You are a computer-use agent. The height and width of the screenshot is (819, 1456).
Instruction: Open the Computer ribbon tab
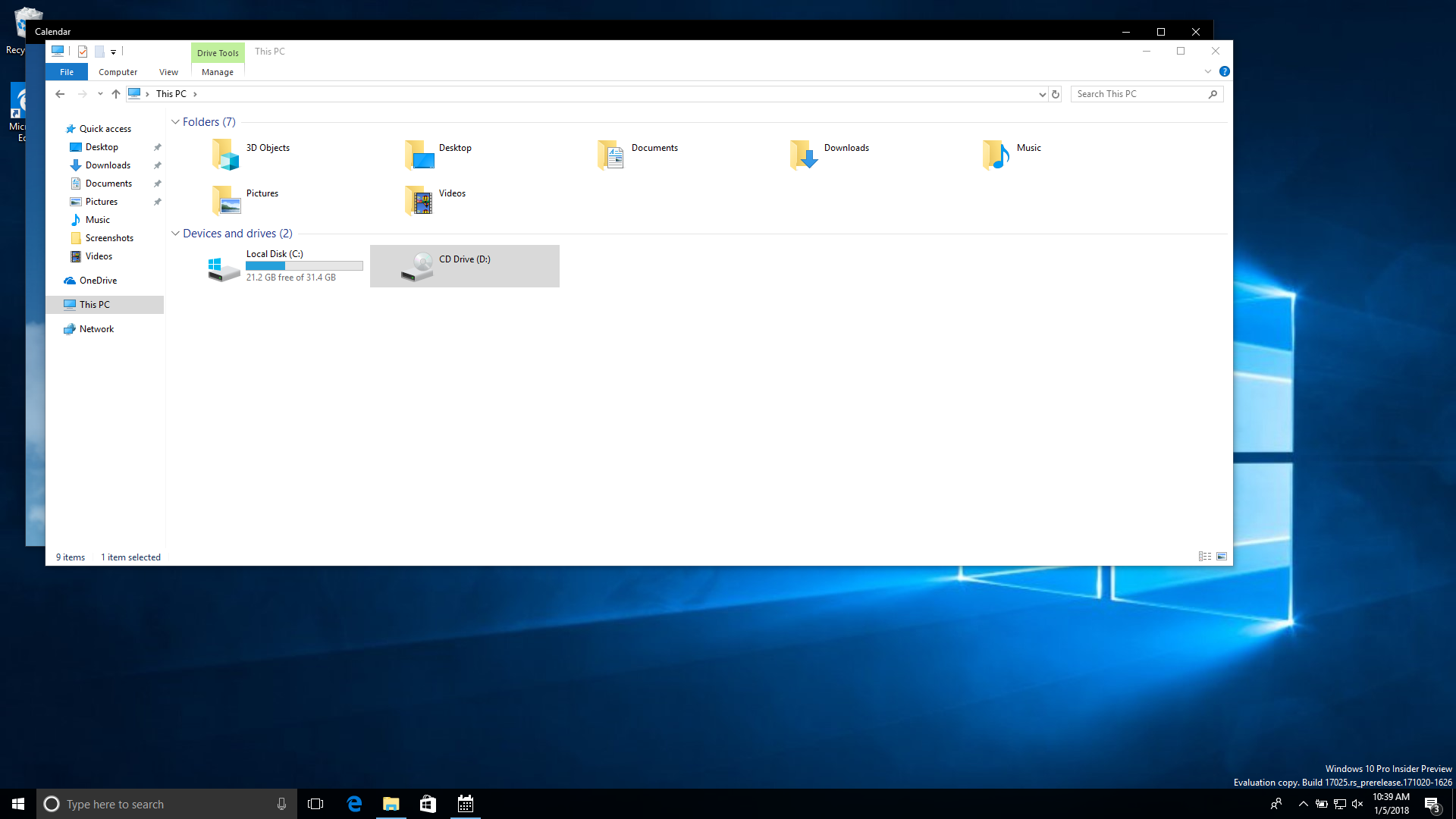[118, 72]
